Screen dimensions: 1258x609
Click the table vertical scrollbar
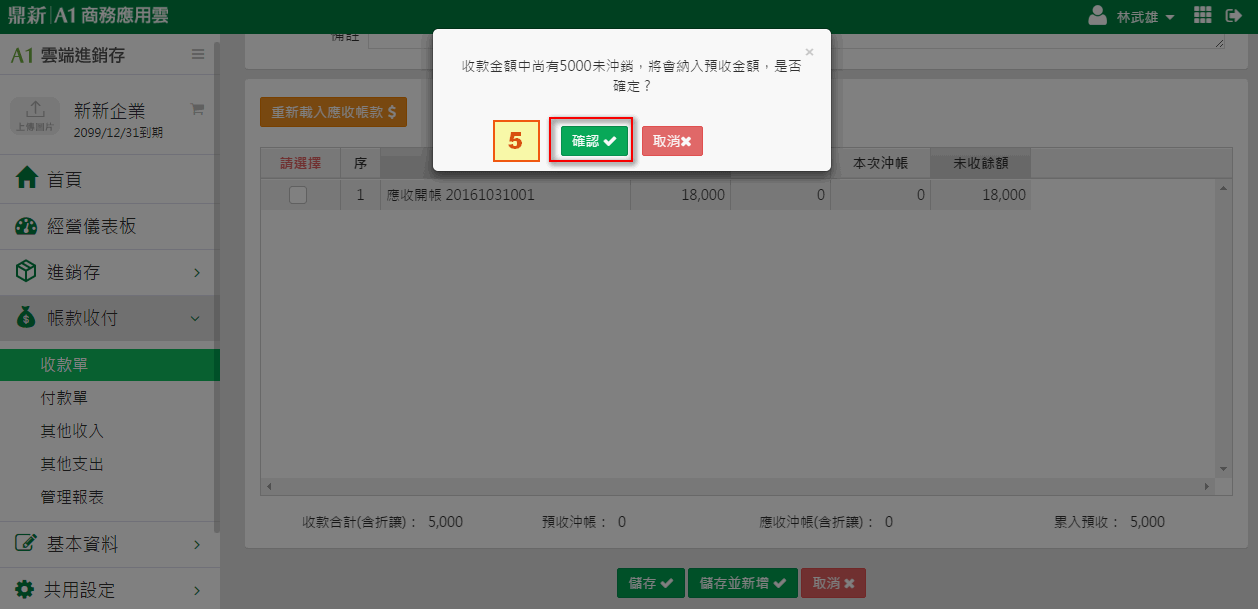coord(1223,329)
